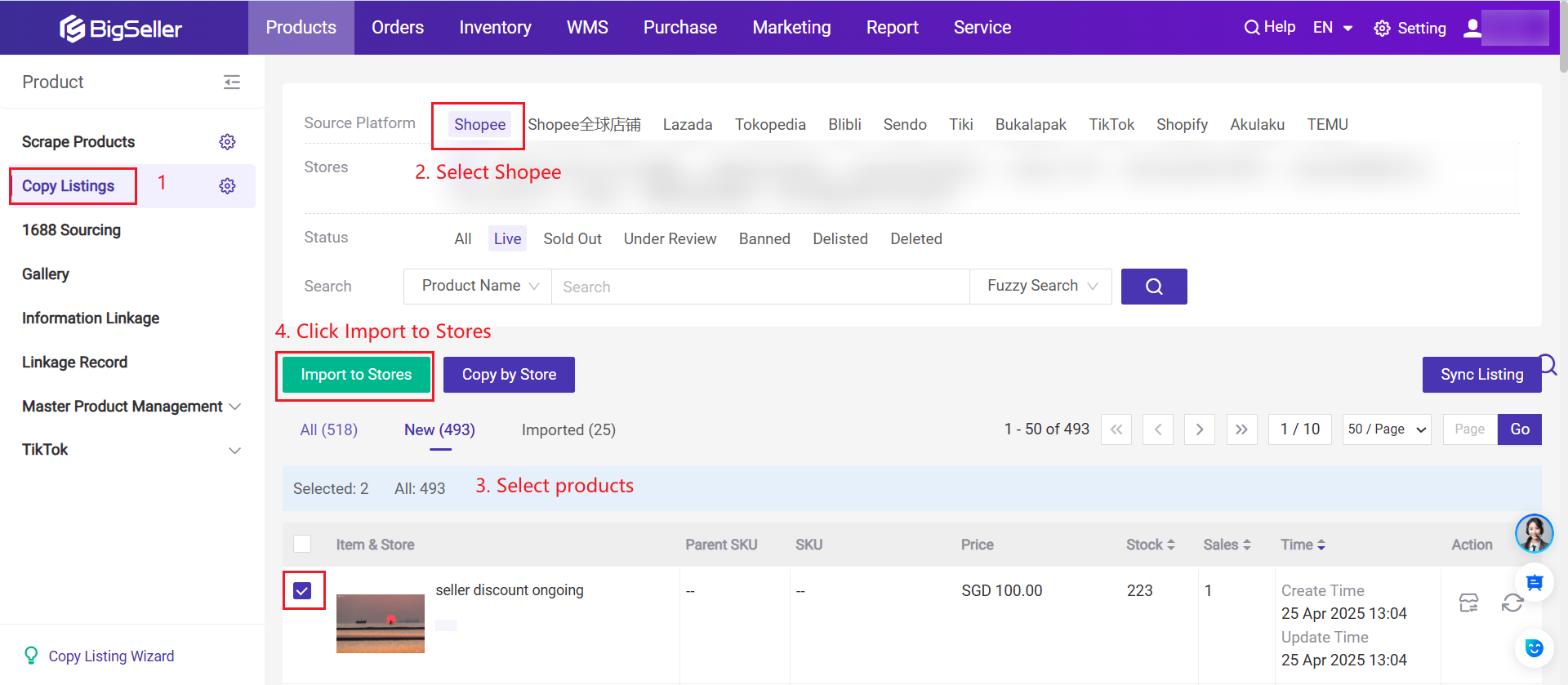Screen dimensions: 1568x685
Task: Click the Copy Listing Wizard bulb icon
Action: tap(31, 656)
